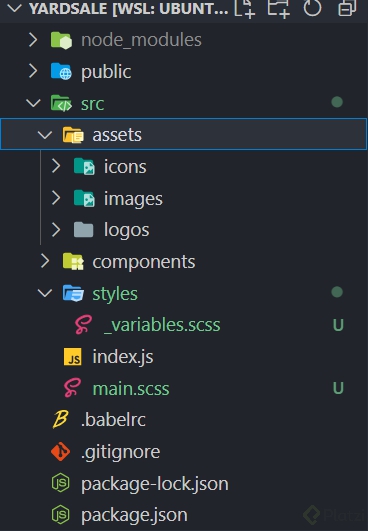Expand the components folder chevron
368x531 pixels.
(45, 261)
